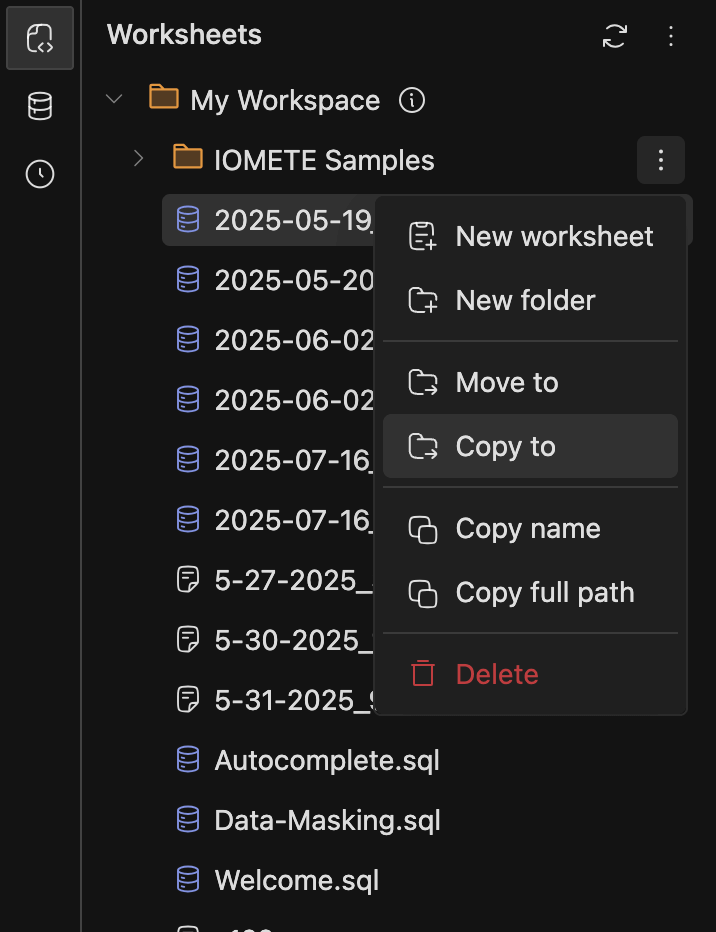Open the Welcome.sql worksheet
This screenshot has width=716, height=932.
(x=297, y=880)
